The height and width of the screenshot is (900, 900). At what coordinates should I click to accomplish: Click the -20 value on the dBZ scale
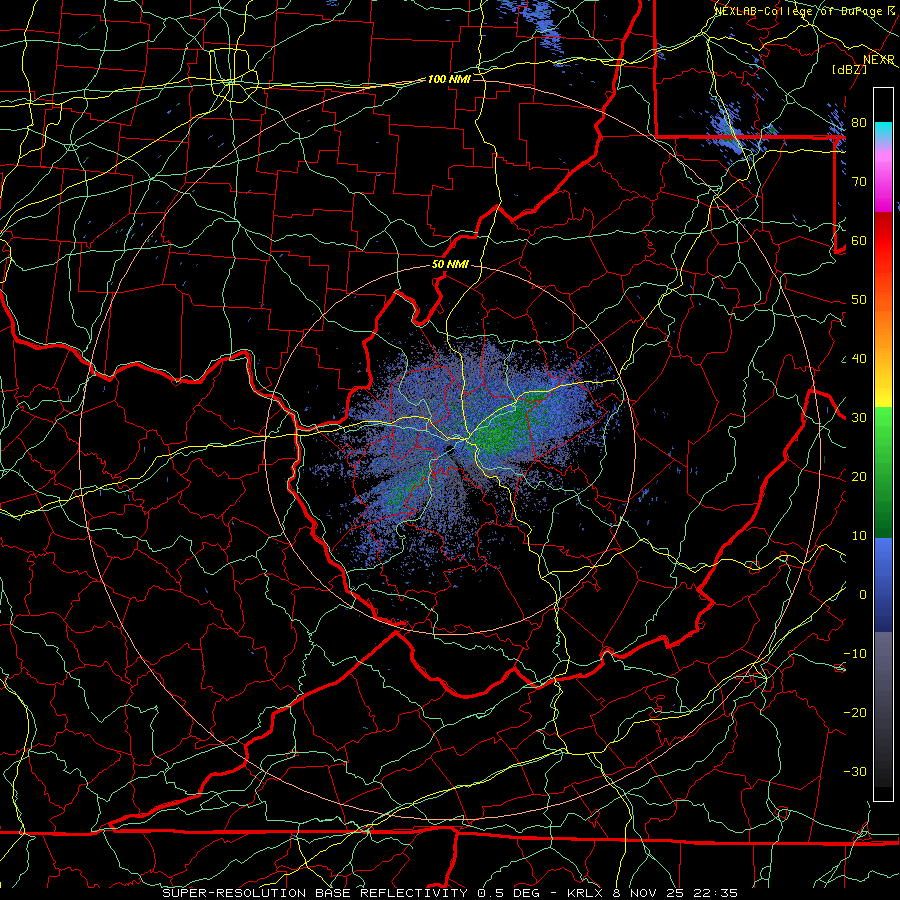point(855,713)
